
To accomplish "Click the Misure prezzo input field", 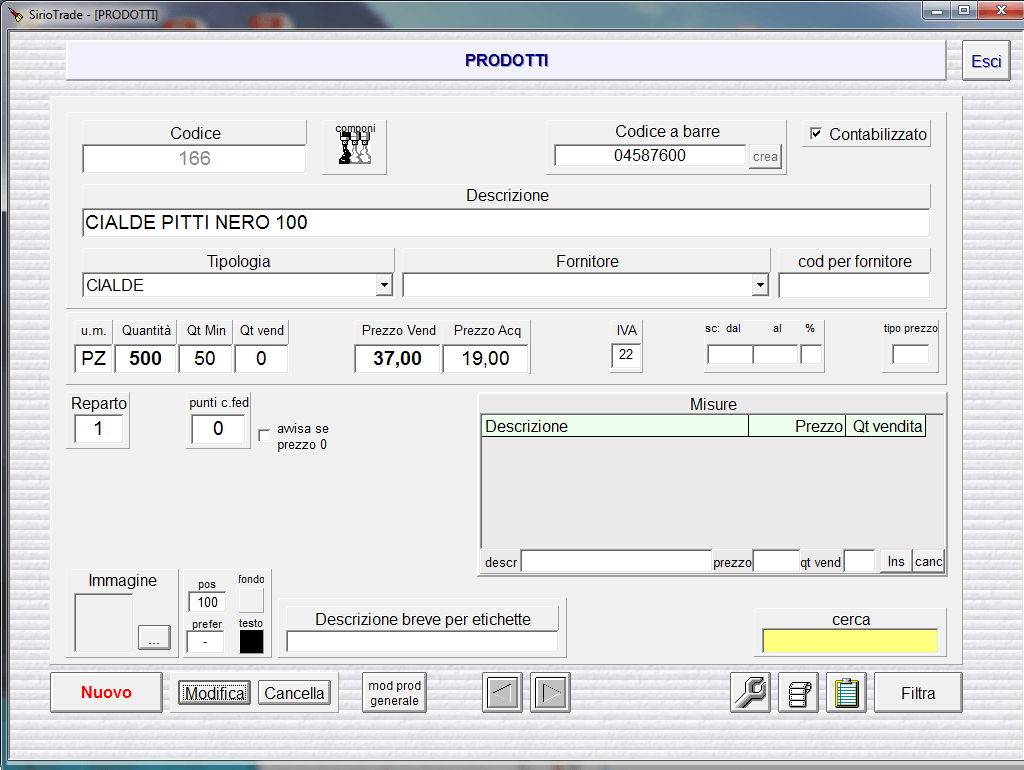I will point(776,562).
